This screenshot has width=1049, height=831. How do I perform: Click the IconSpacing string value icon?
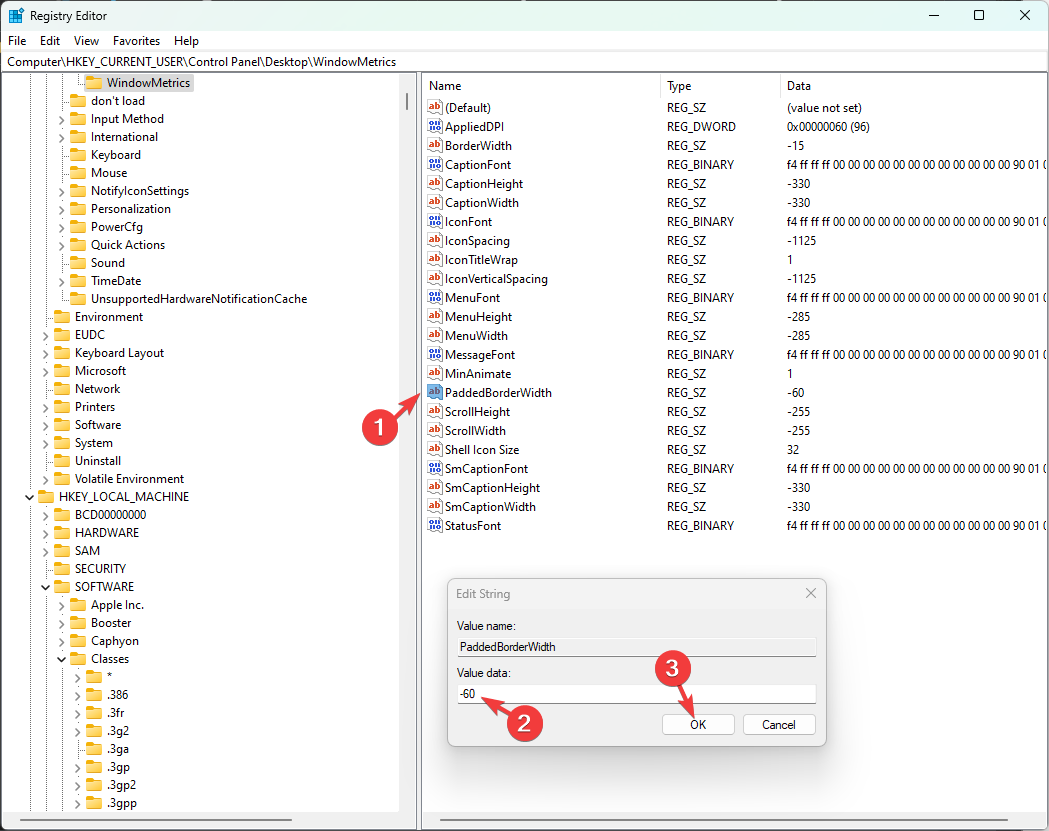click(434, 240)
